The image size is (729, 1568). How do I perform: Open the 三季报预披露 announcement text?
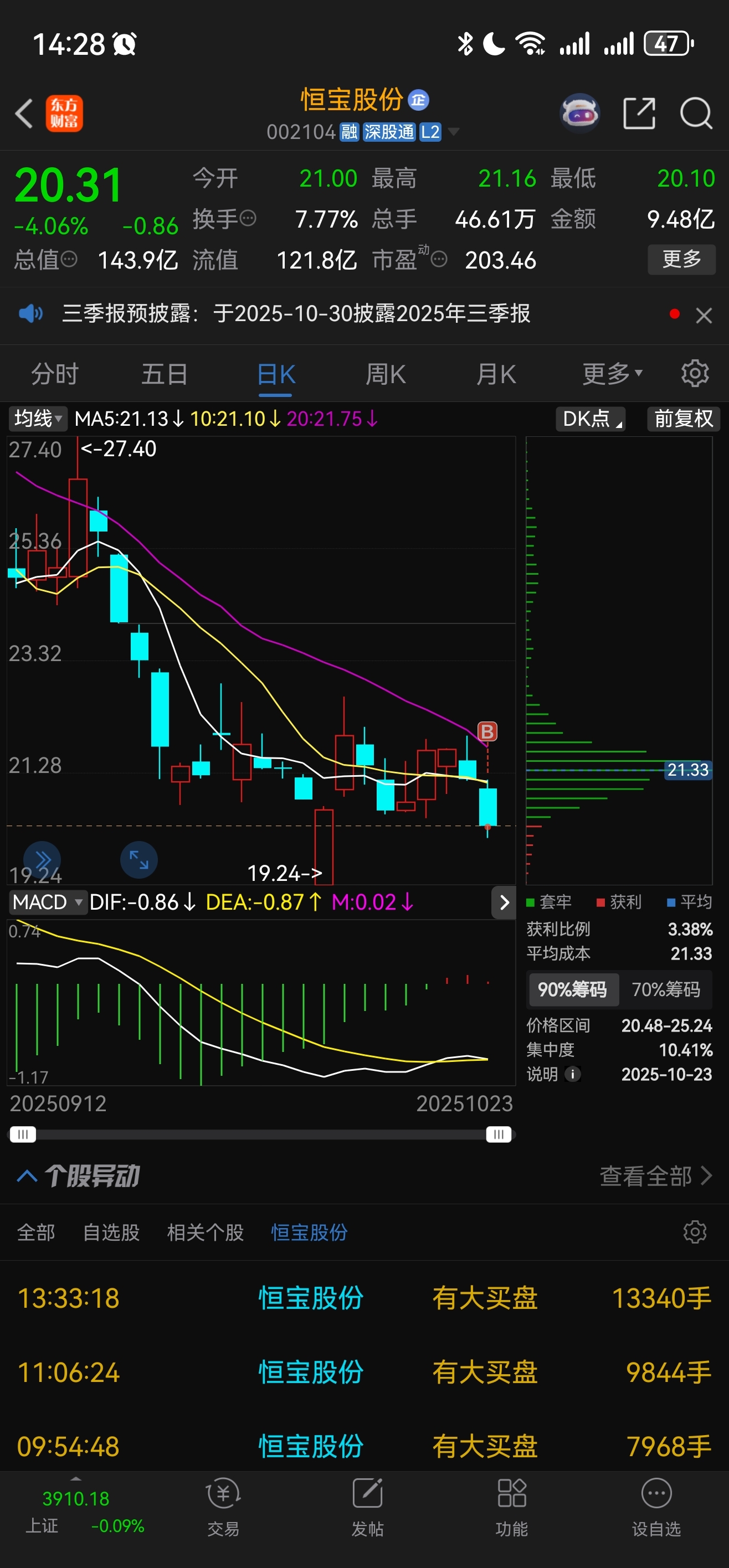[x=296, y=313]
